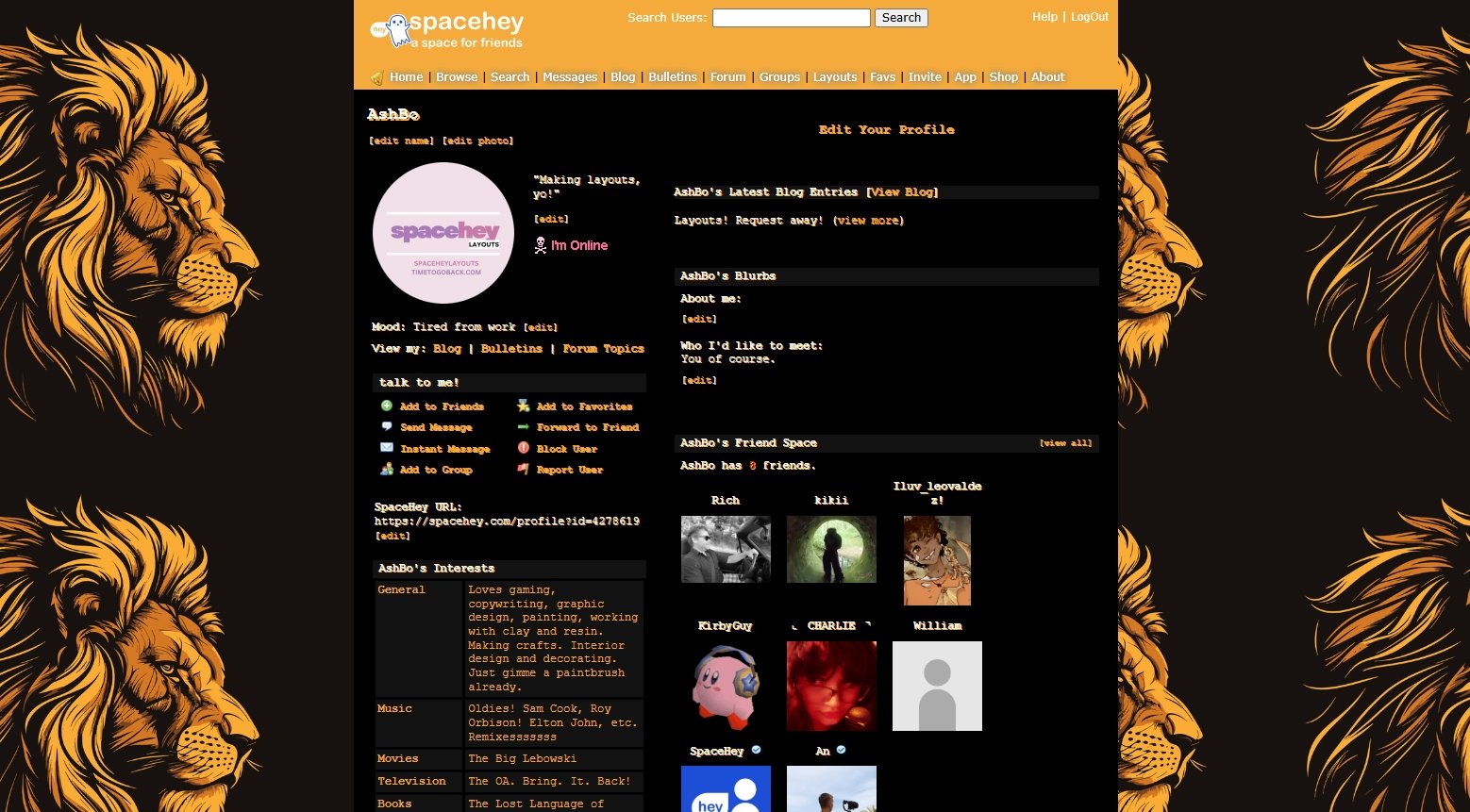The width and height of the screenshot is (1470, 812).
Task: Open the Layouts menu item
Action: click(x=835, y=77)
